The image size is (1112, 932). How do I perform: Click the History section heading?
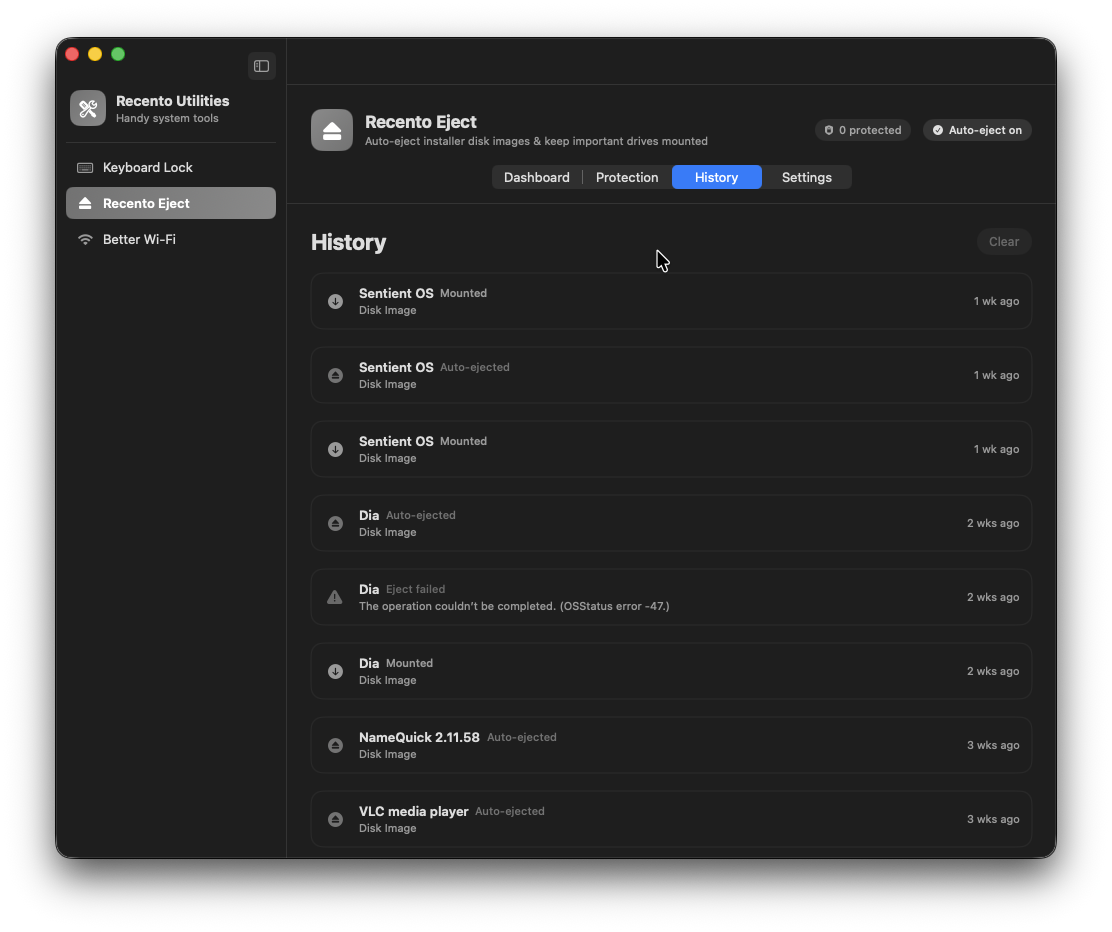coord(348,243)
